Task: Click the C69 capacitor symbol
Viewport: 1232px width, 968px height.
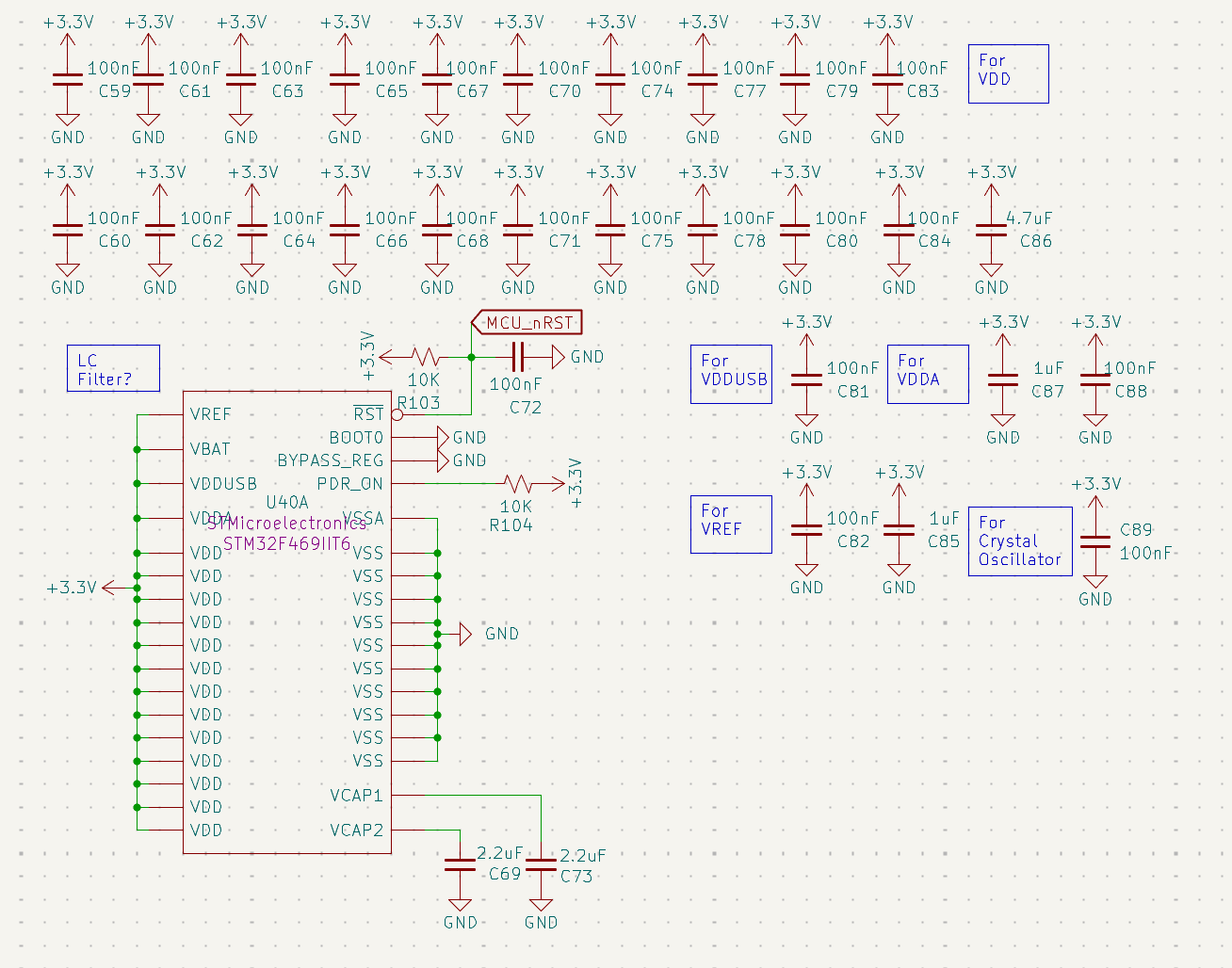Action: (460, 865)
